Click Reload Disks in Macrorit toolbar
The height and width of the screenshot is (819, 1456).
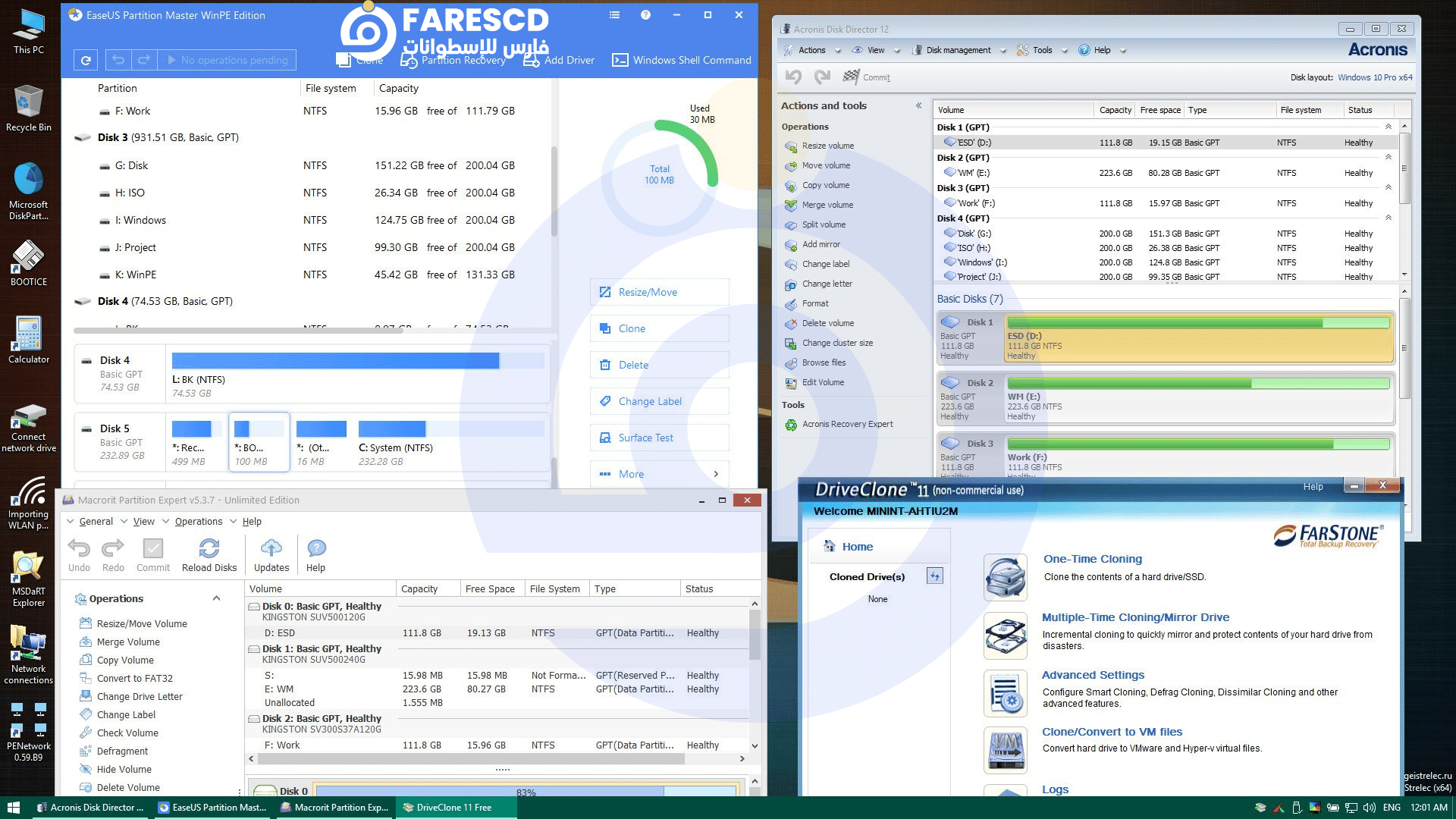(209, 556)
